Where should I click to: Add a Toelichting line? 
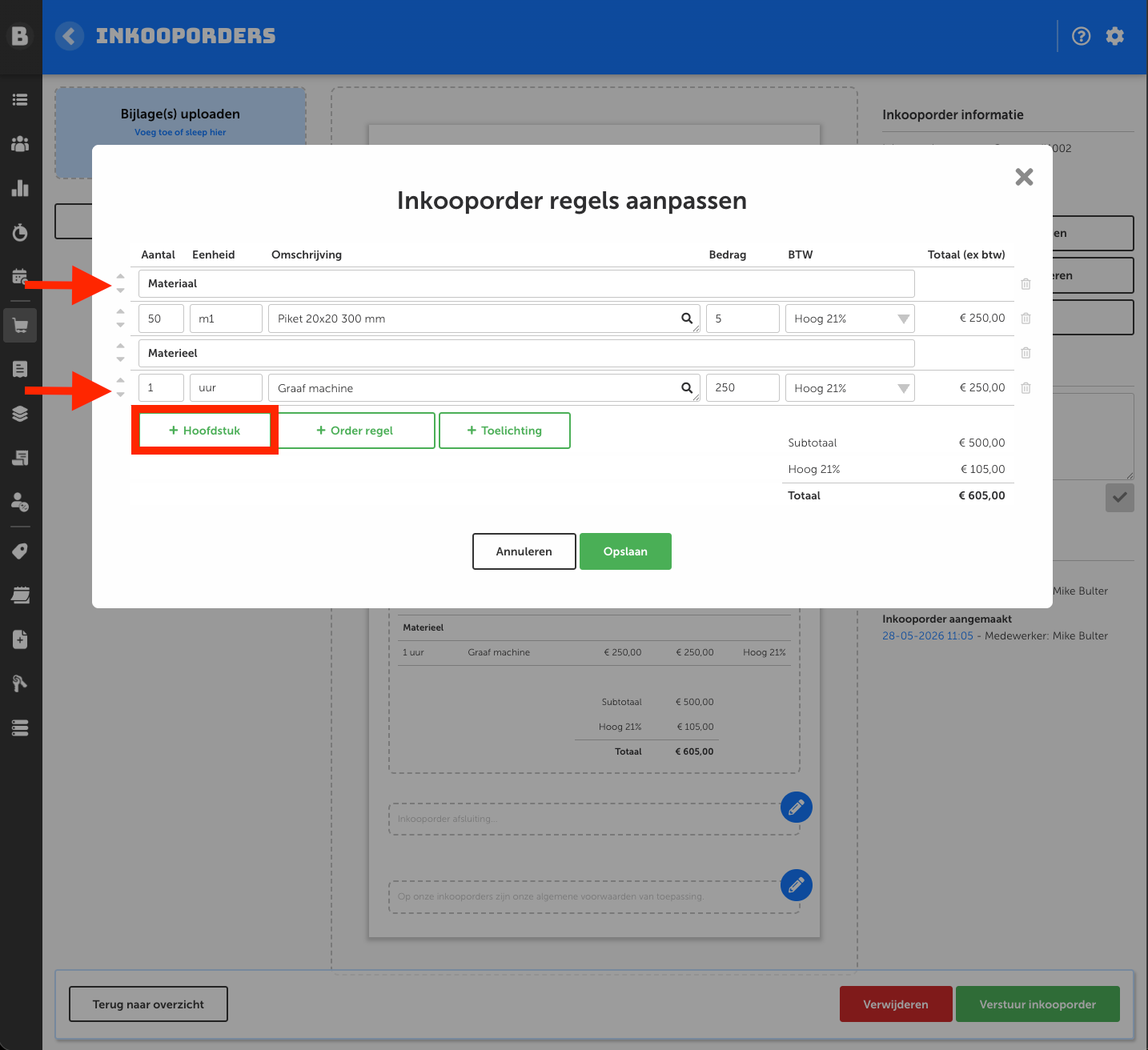pos(504,431)
